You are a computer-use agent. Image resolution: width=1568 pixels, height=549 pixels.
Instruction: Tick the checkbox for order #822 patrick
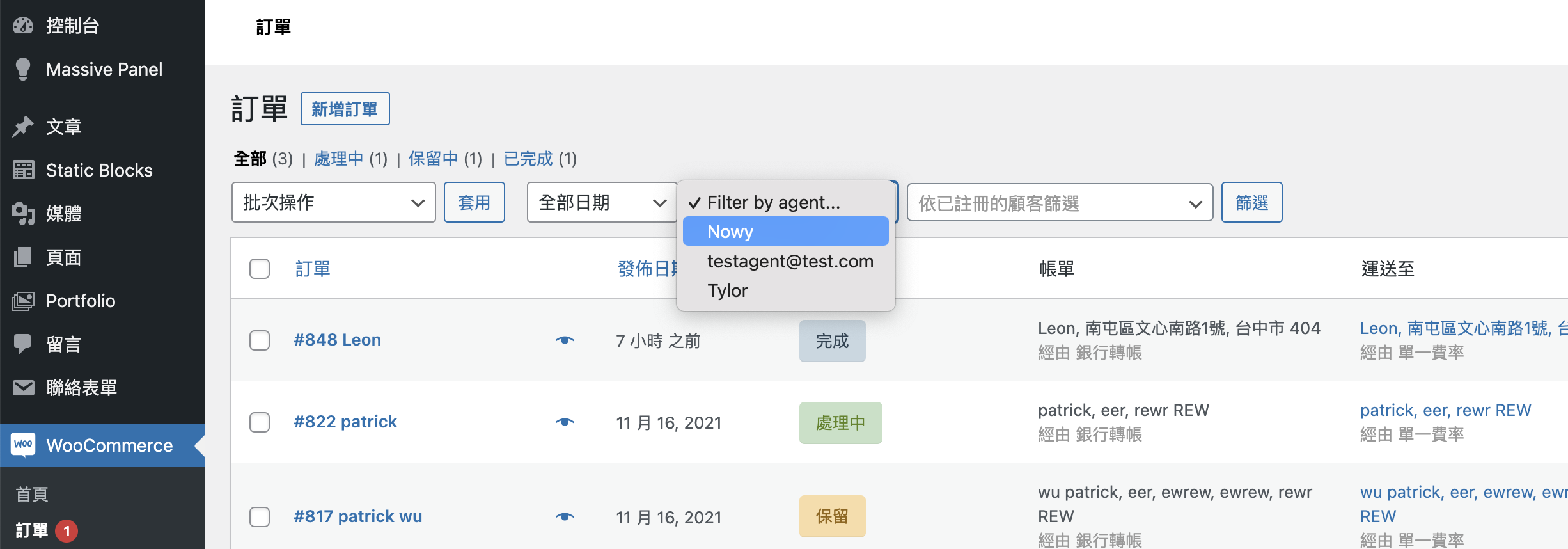pyautogui.click(x=260, y=422)
